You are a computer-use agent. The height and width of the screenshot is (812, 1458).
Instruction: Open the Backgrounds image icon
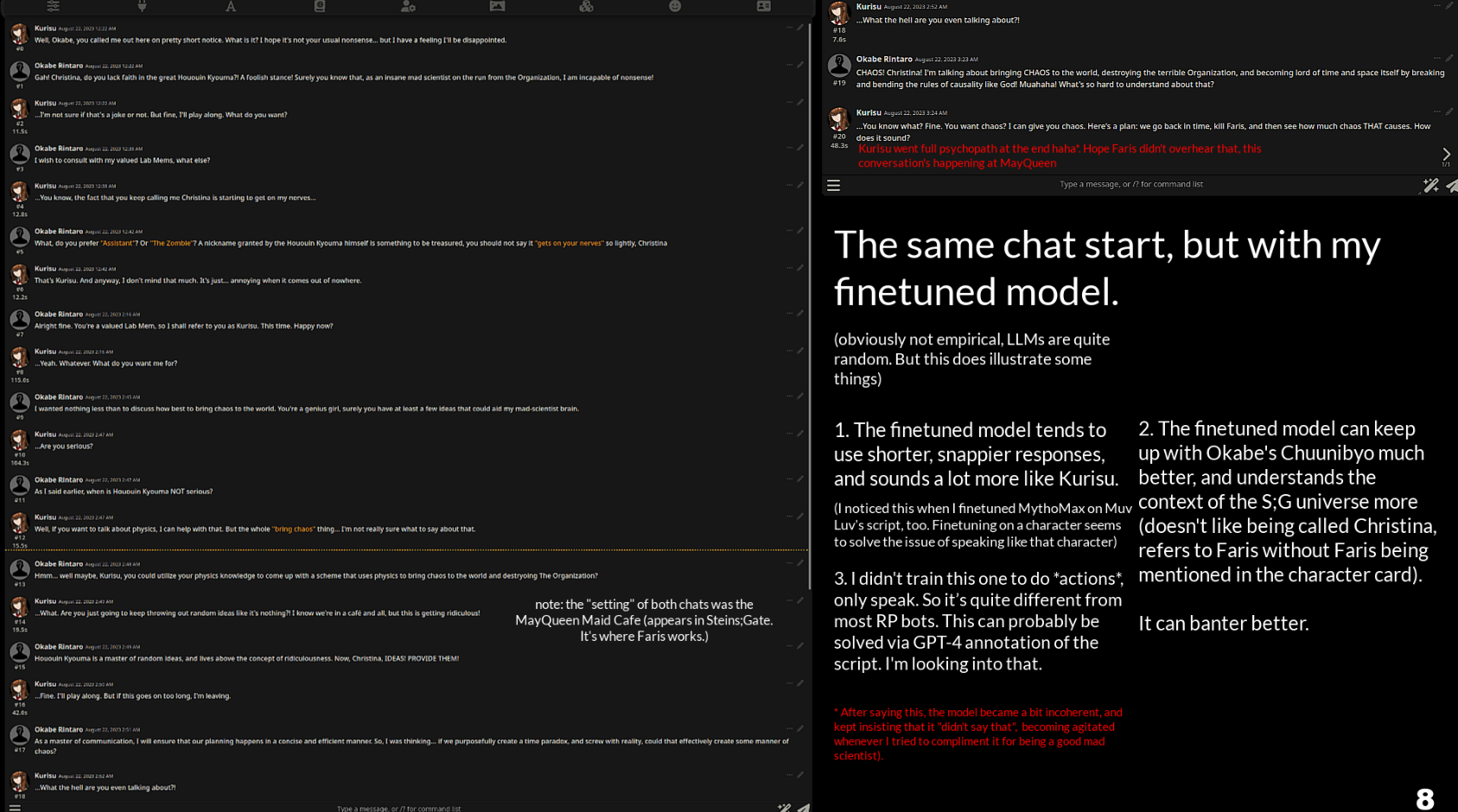pos(497,6)
